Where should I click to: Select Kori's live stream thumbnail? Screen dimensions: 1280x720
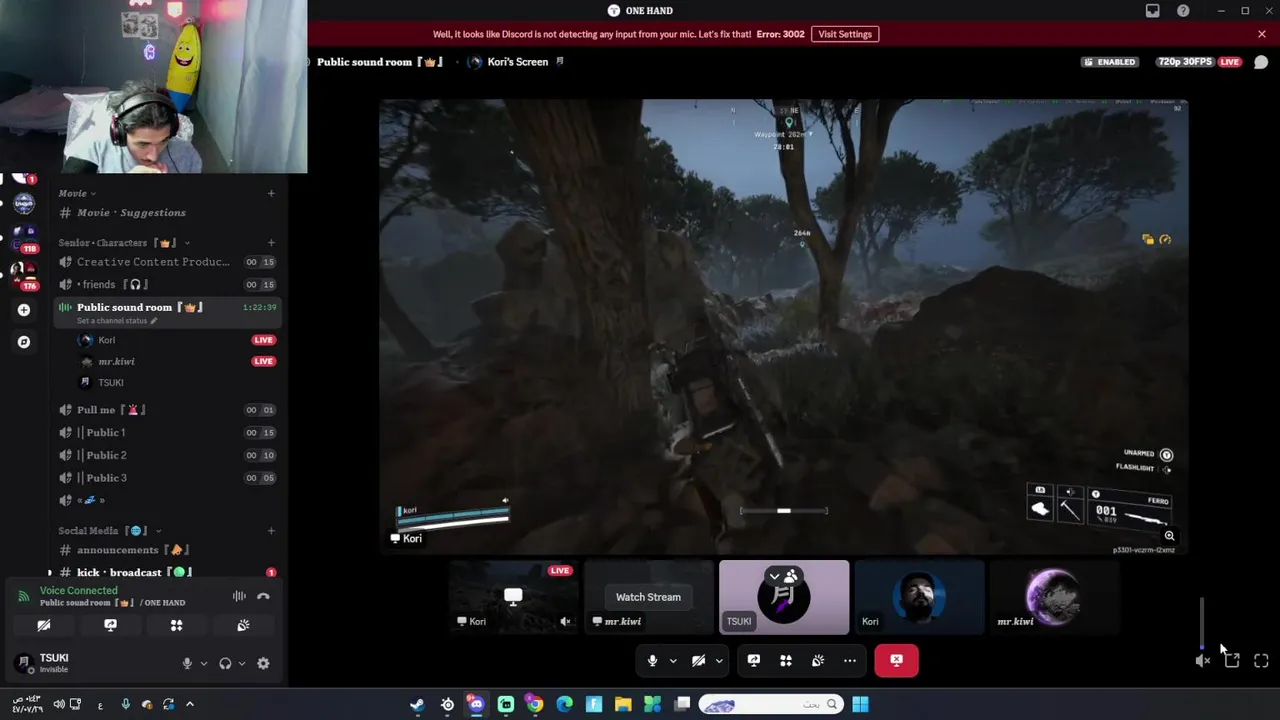[513, 597]
